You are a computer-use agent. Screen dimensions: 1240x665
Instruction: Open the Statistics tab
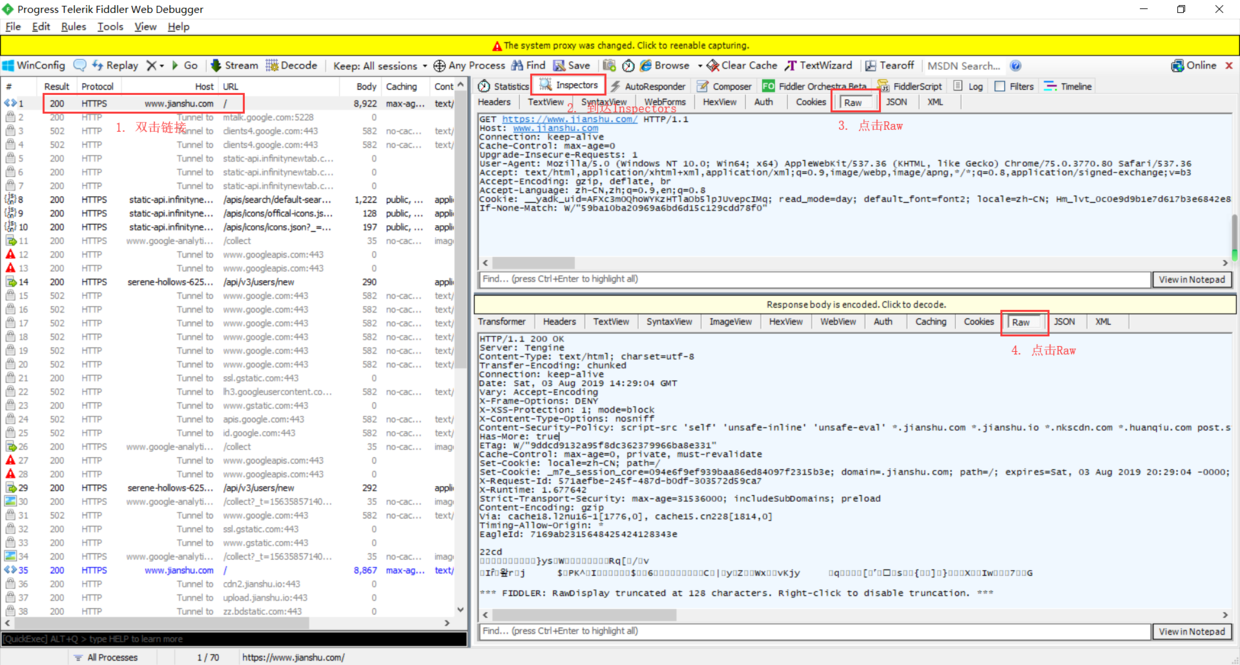(x=503, y=86)
